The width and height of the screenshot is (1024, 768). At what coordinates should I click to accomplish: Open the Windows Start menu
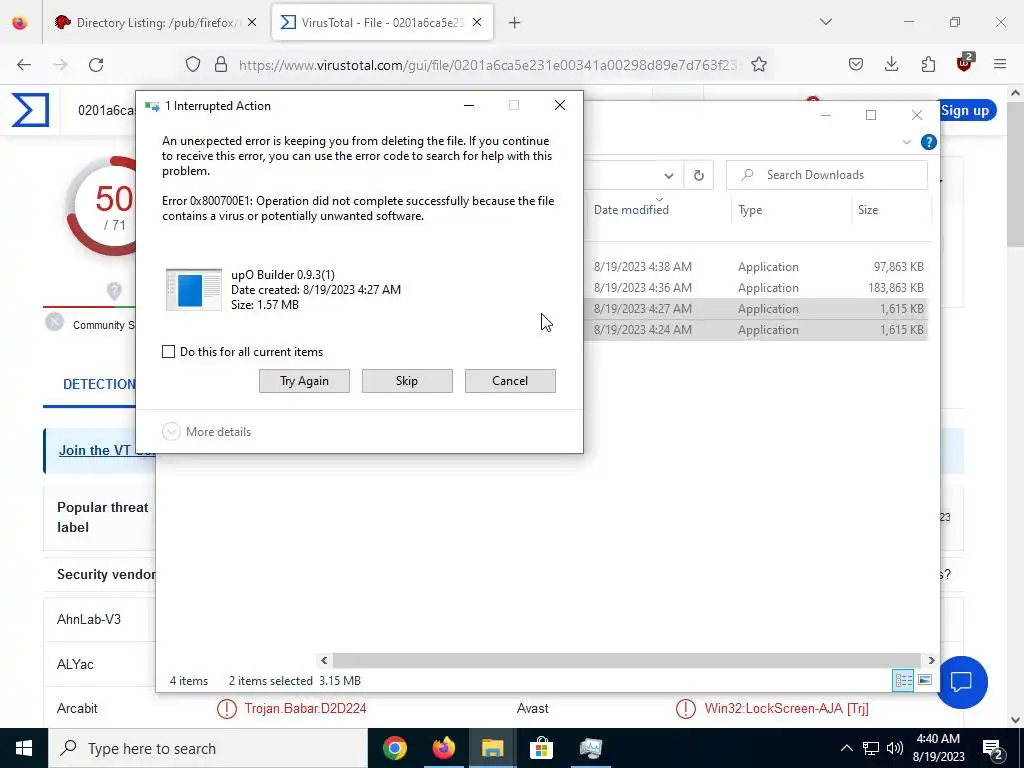click(x=24, y=748)
